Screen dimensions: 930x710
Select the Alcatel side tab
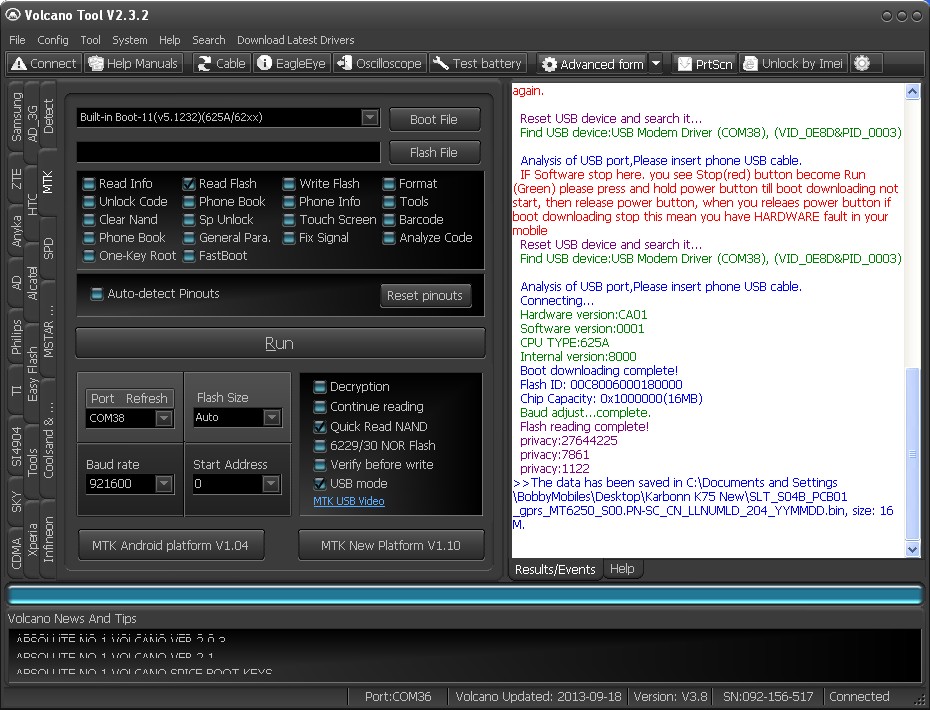[x=32, y=282]
